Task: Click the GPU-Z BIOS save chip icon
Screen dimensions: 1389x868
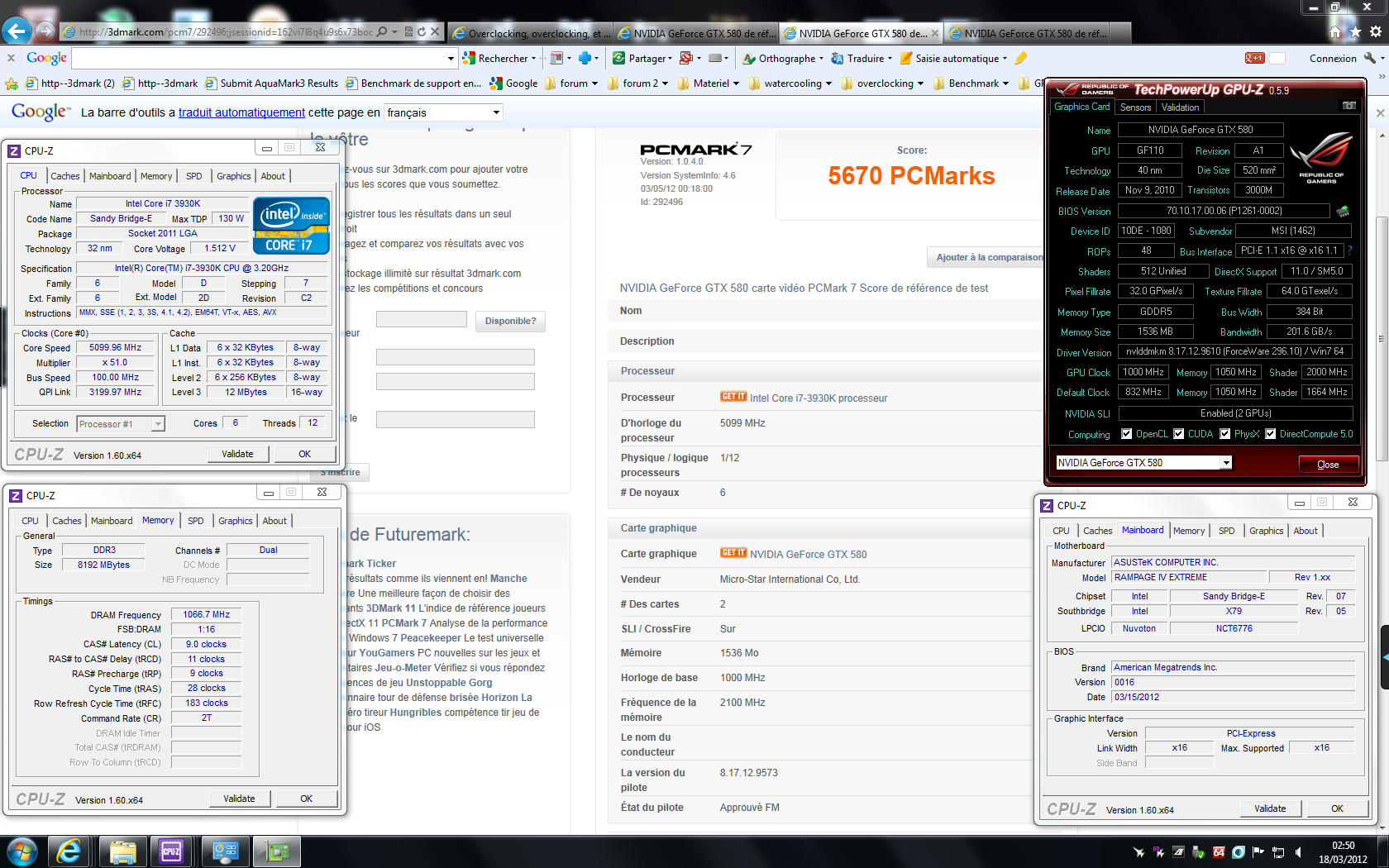Action: coord(1343,211)
